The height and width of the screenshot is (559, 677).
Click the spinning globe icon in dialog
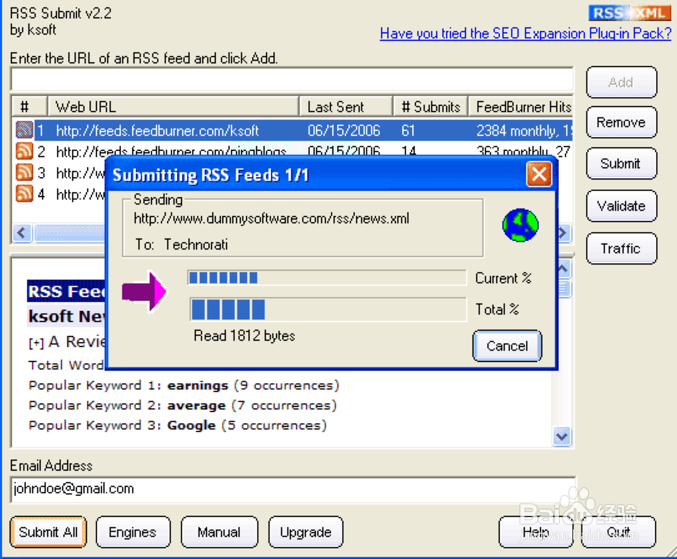click(520, 225)
